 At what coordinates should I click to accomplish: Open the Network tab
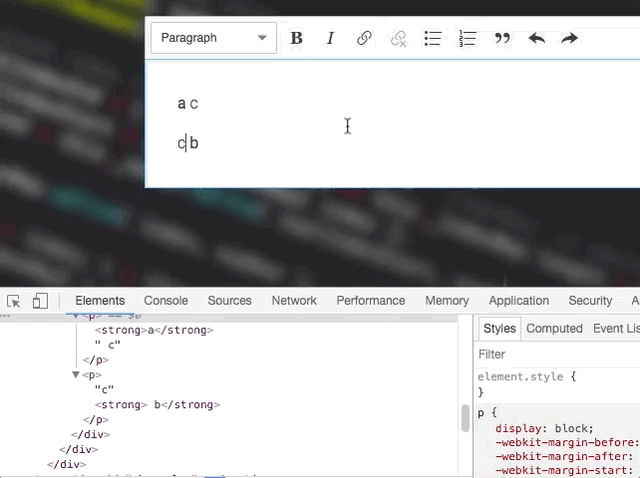[294, 301]
